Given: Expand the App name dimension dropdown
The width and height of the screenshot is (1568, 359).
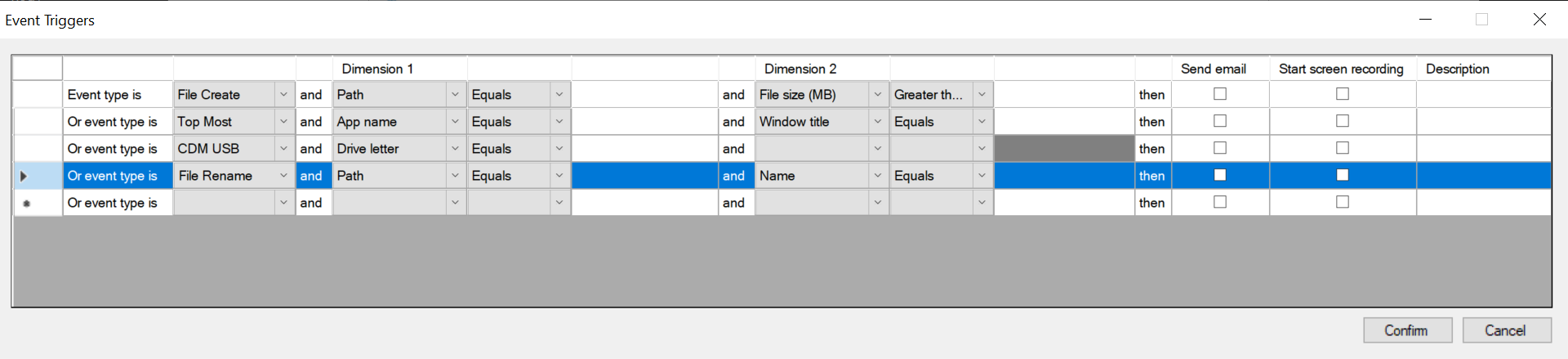Looking at the screenshot, I should coord(455,122).
